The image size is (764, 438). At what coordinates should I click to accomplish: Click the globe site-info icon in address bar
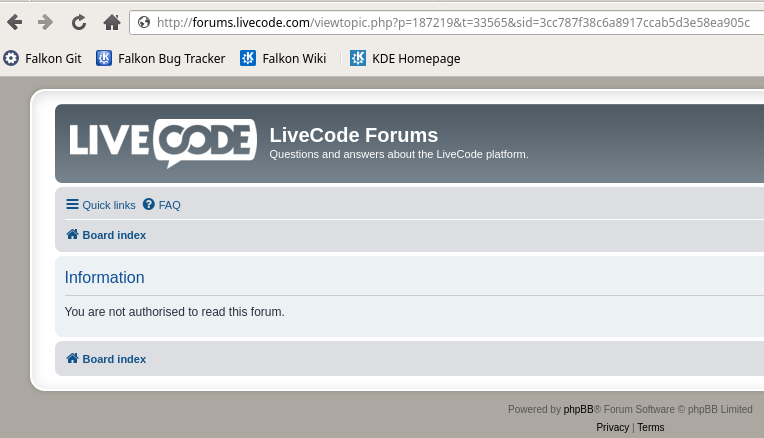pos(144,22)
